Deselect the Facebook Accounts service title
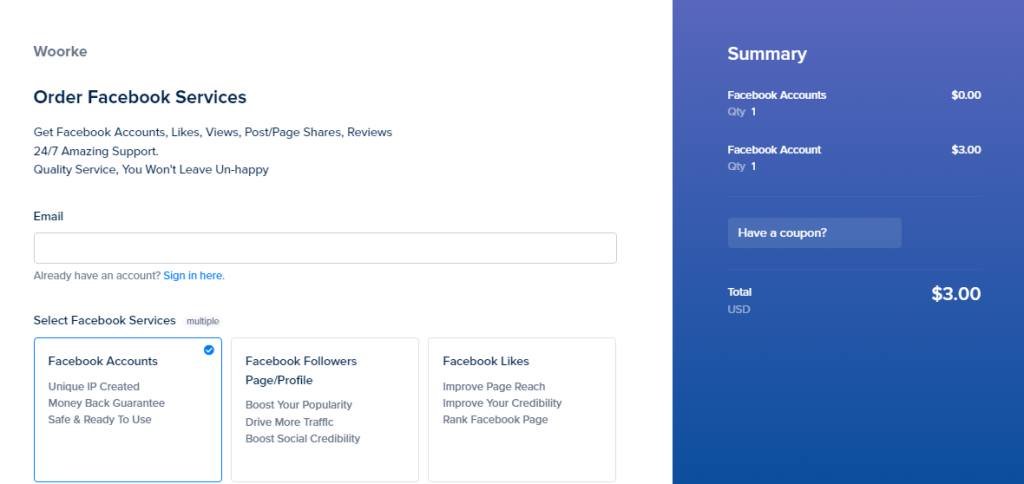The image size is (1024, 484). [x=103, y=361]
